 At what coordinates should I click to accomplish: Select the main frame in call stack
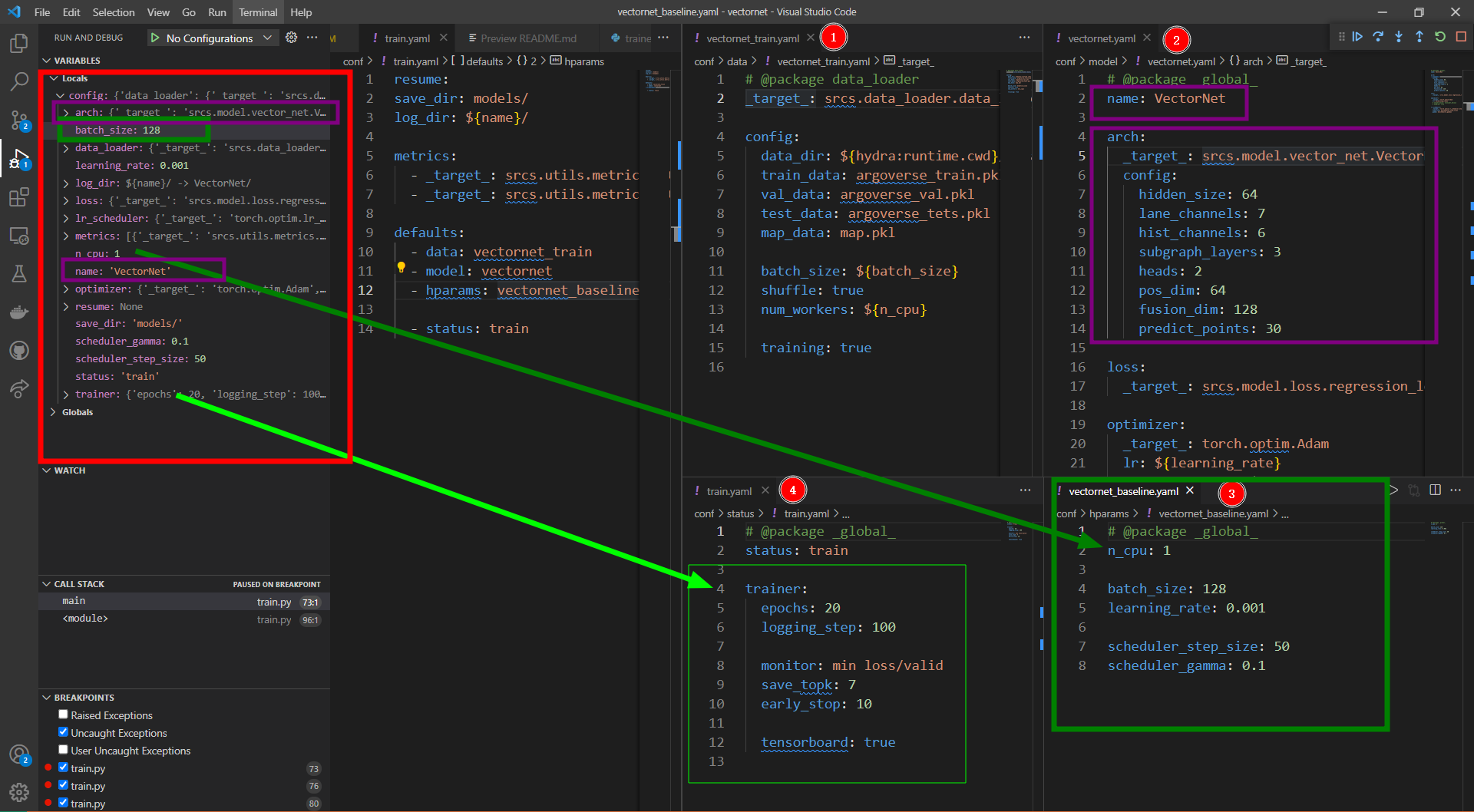[74, 601]
